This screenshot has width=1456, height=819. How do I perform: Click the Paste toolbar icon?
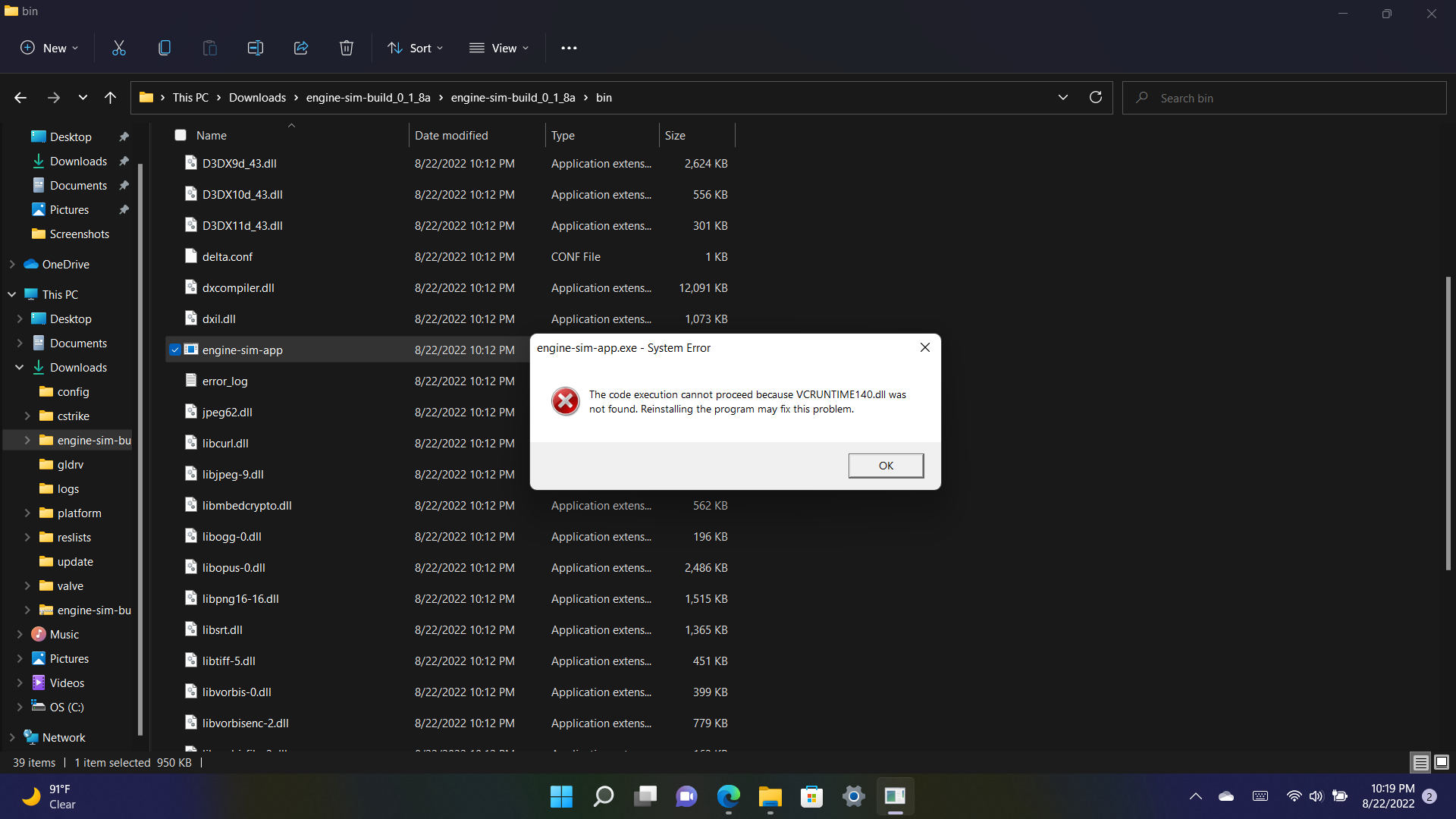(209, 47)
